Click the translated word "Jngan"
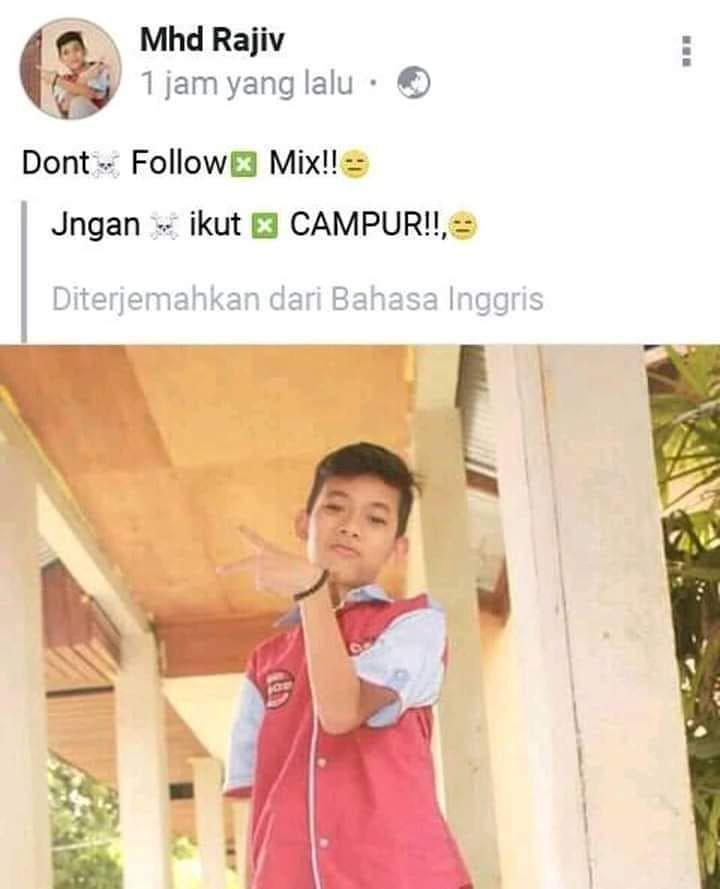720x889 pixels. [95, 226]
